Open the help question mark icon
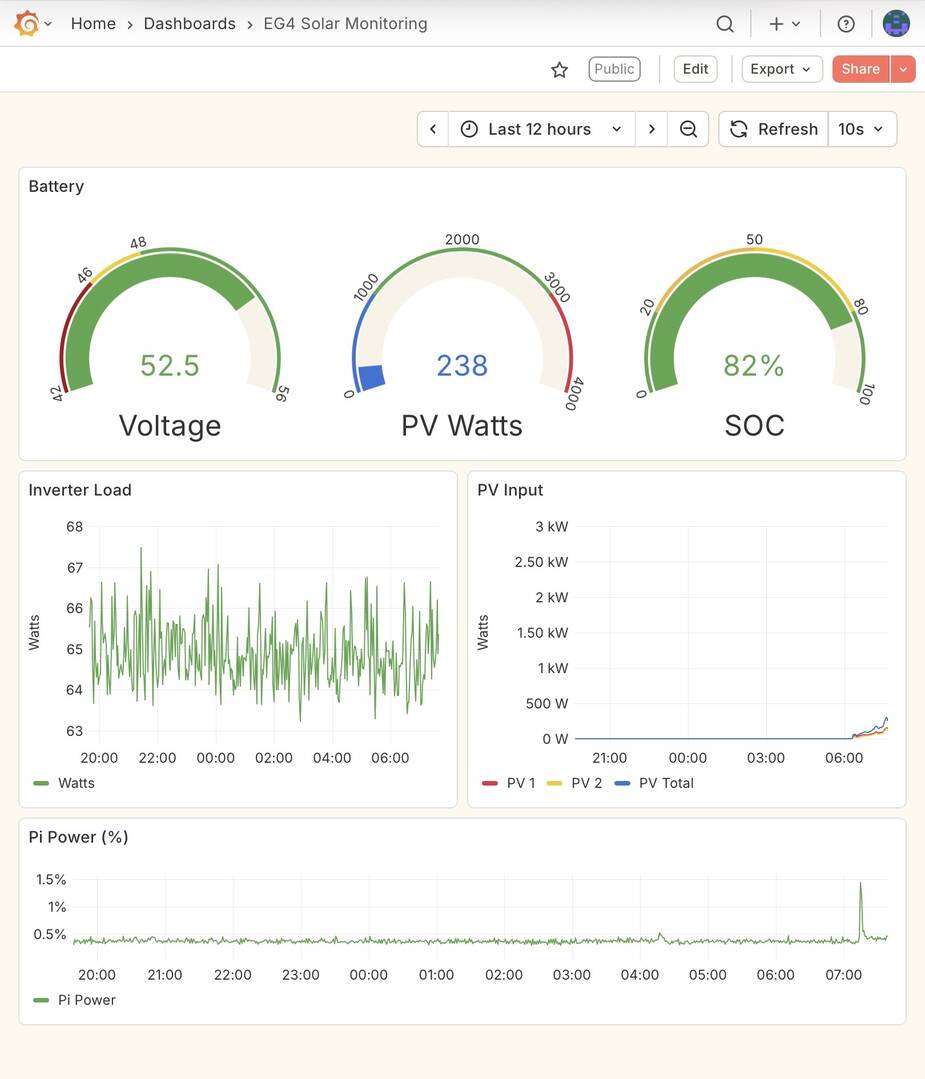 tap(846, 24)
